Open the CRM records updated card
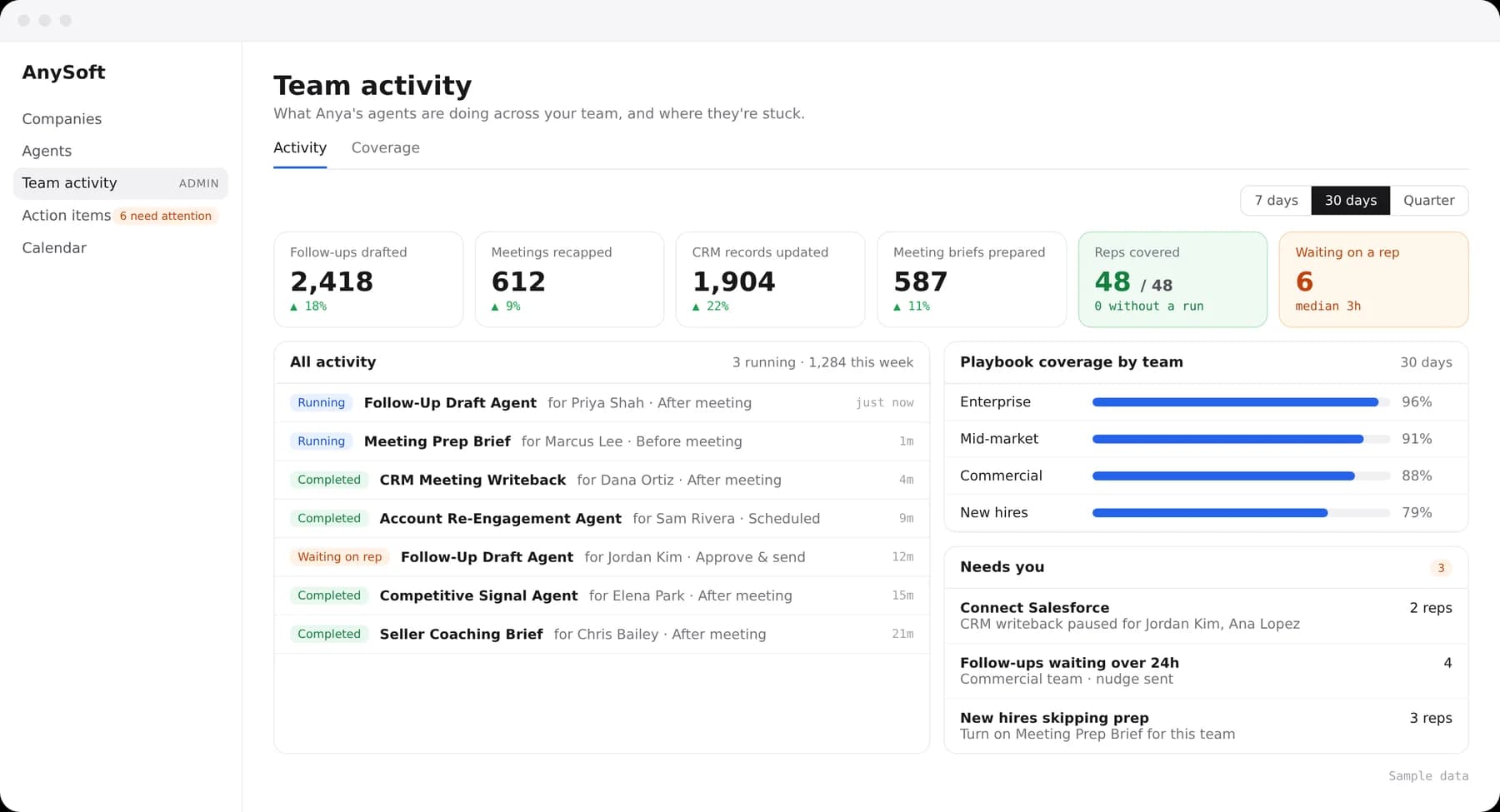The height and width of the screenshot is (812, 1500). [x=770, y=280]
